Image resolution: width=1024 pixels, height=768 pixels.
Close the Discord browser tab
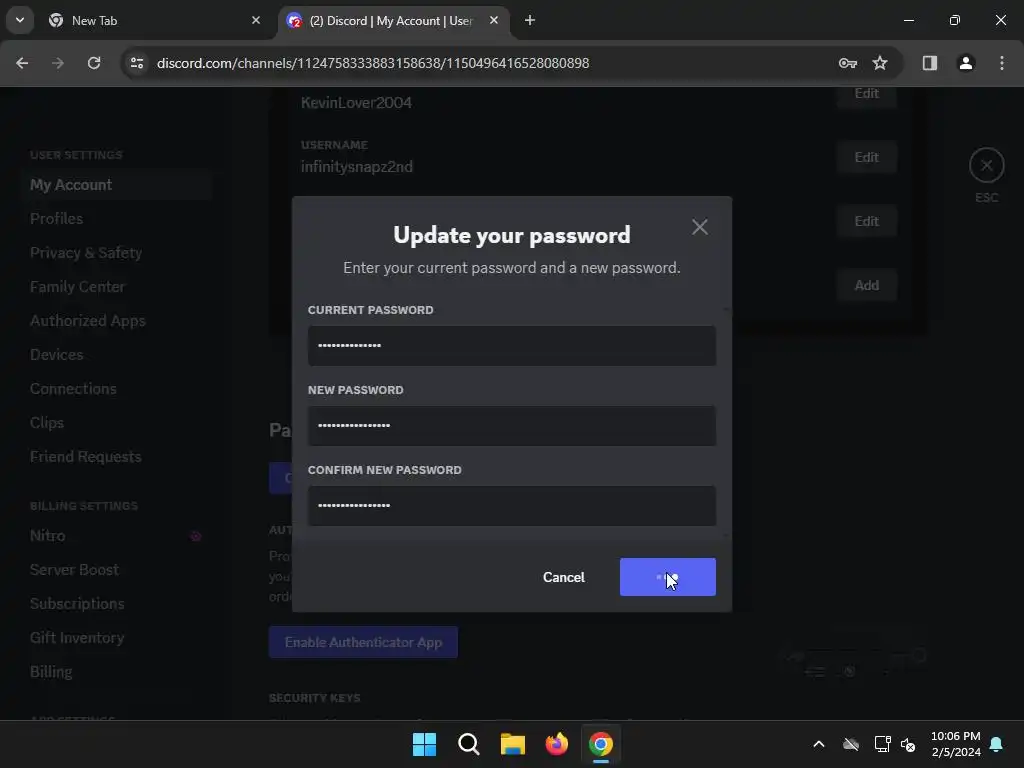tap(494, 21)
